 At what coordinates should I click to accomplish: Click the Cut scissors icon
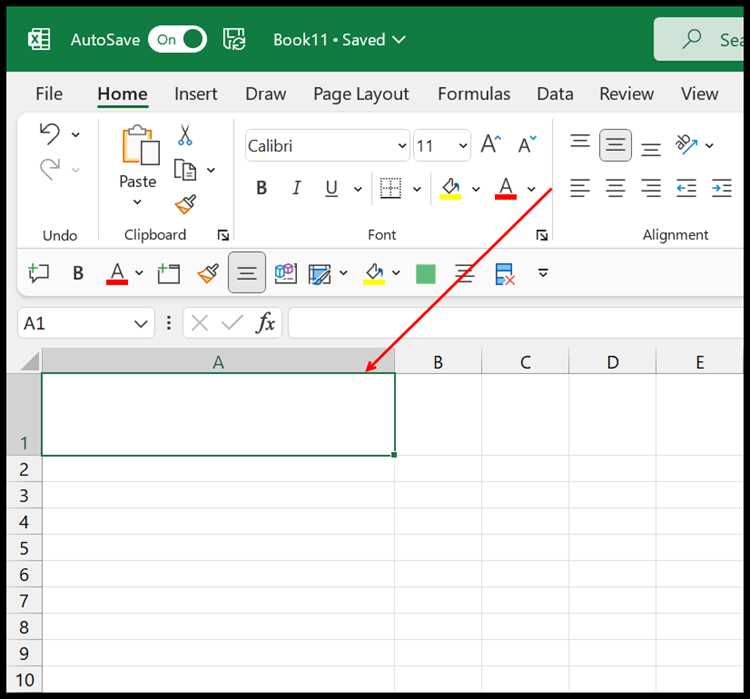[185, 134]
